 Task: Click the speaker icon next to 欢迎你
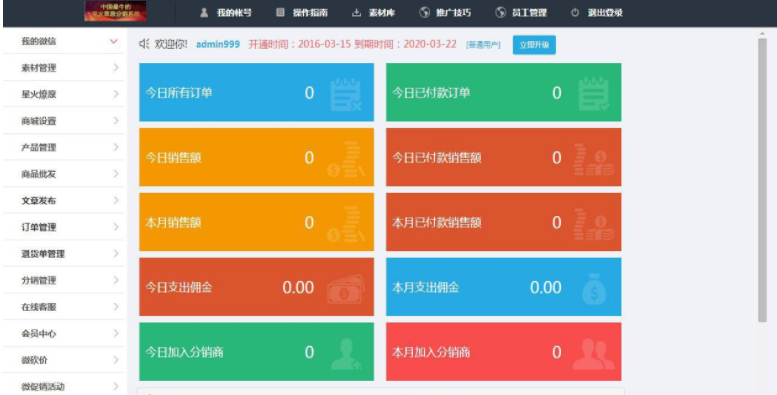(144, 44)
